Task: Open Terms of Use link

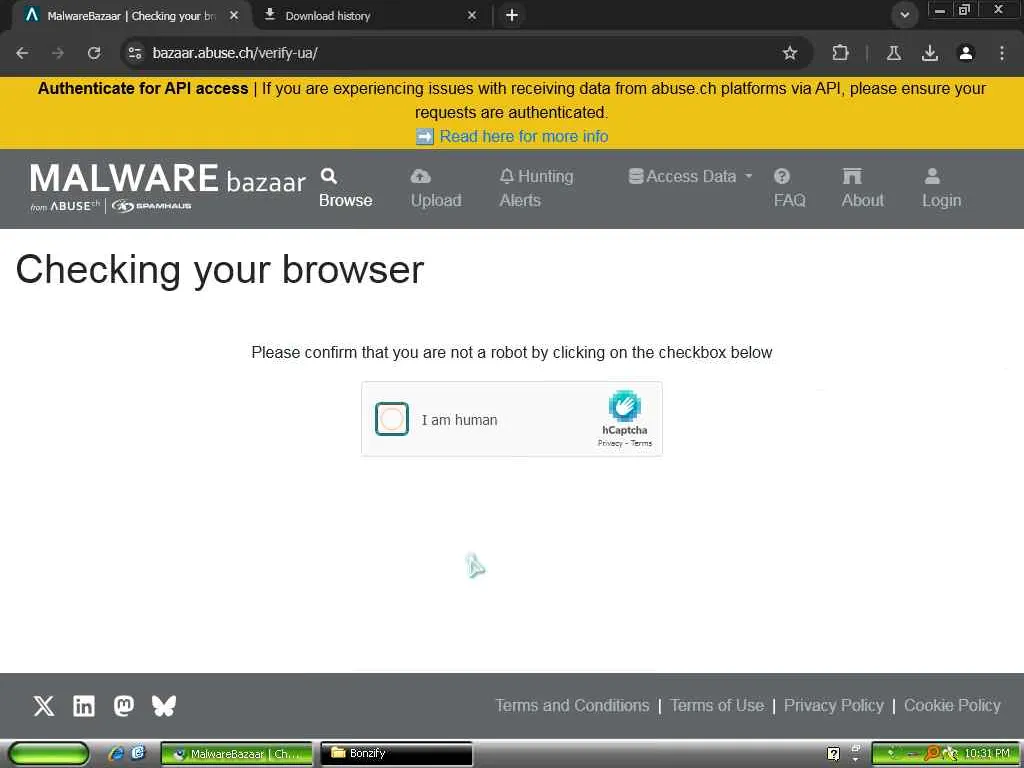Action: 717,705
